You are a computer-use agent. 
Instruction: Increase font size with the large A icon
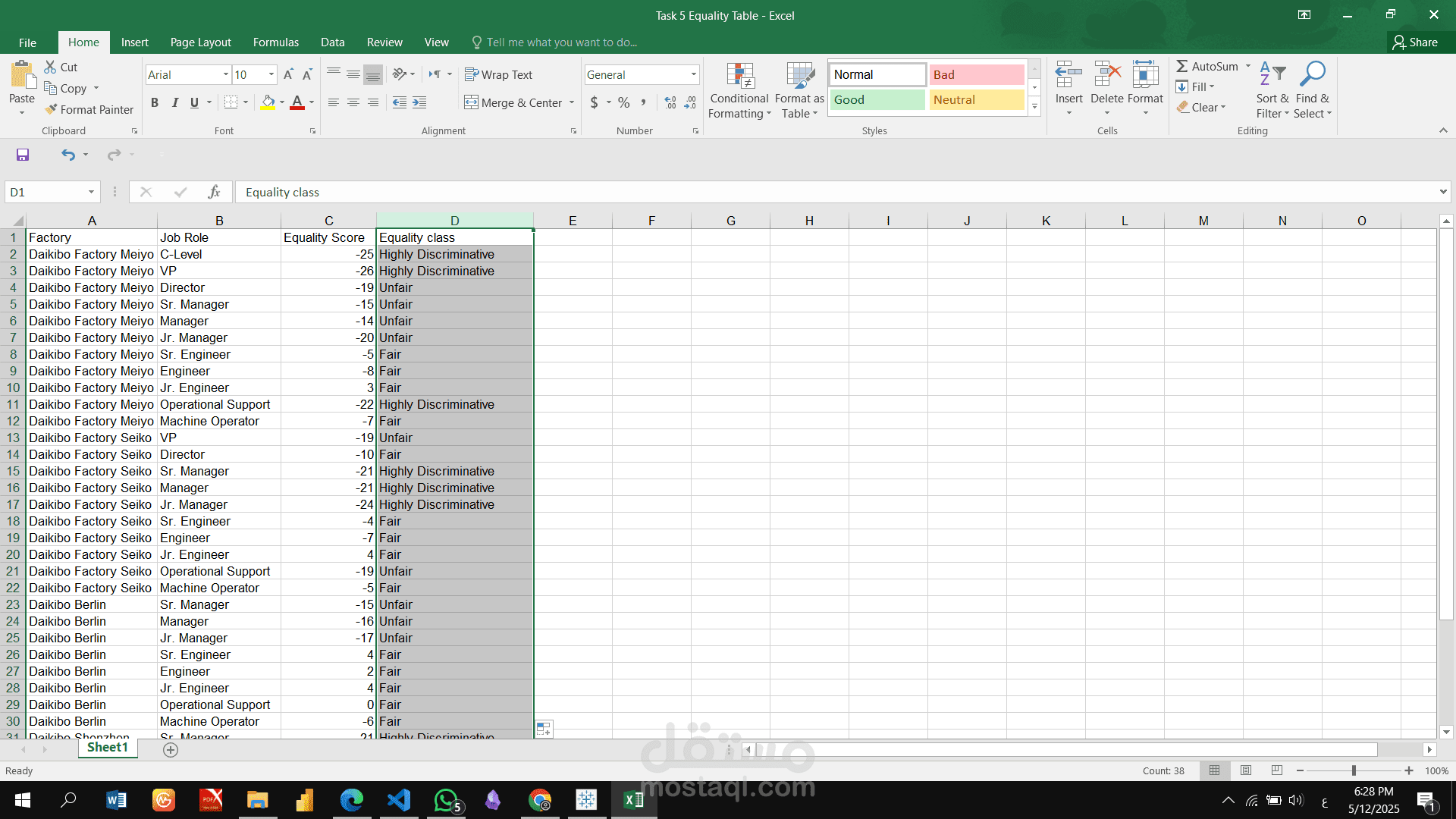[x=288, y=74]
